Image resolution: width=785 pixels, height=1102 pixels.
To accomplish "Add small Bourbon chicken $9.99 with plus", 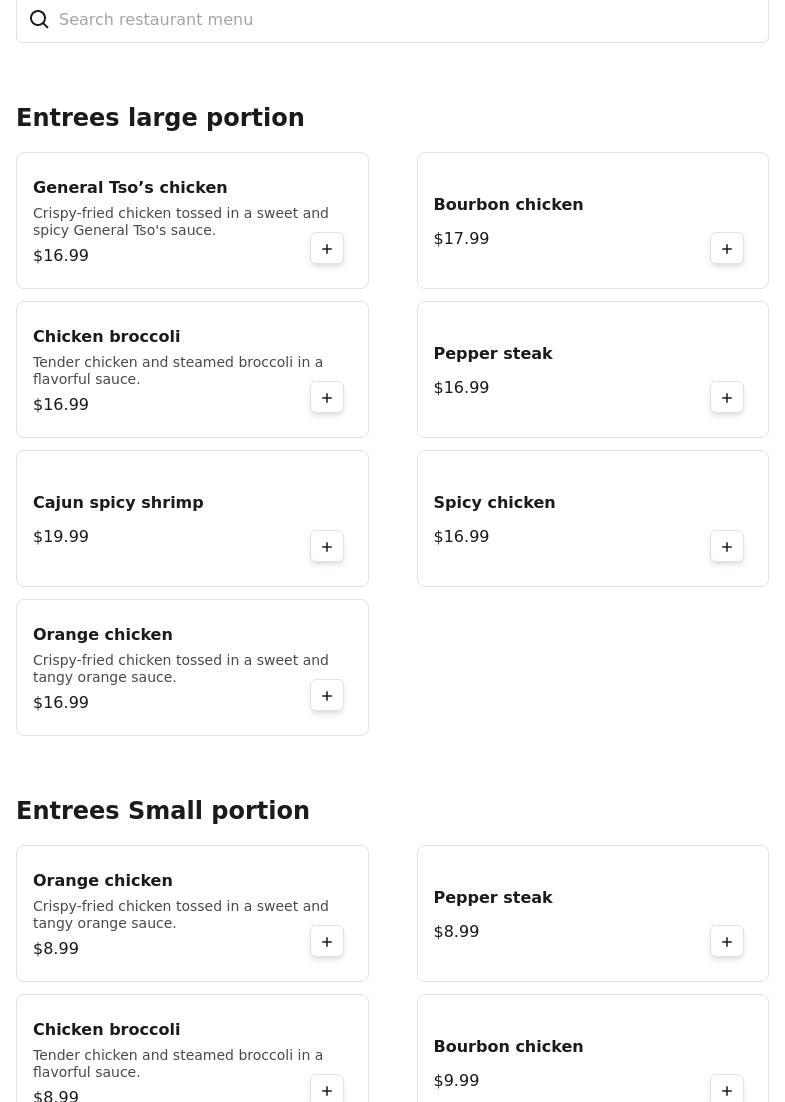I will point(727,1089).
